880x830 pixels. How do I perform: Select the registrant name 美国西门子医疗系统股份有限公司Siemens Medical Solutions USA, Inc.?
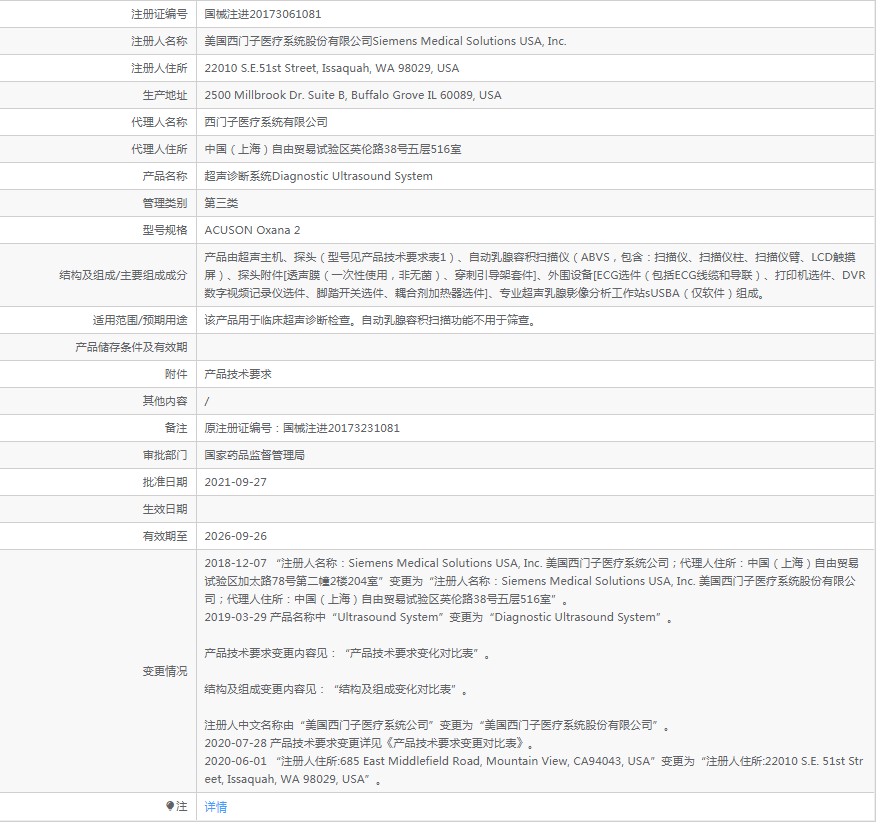click(x=386, y=41)
